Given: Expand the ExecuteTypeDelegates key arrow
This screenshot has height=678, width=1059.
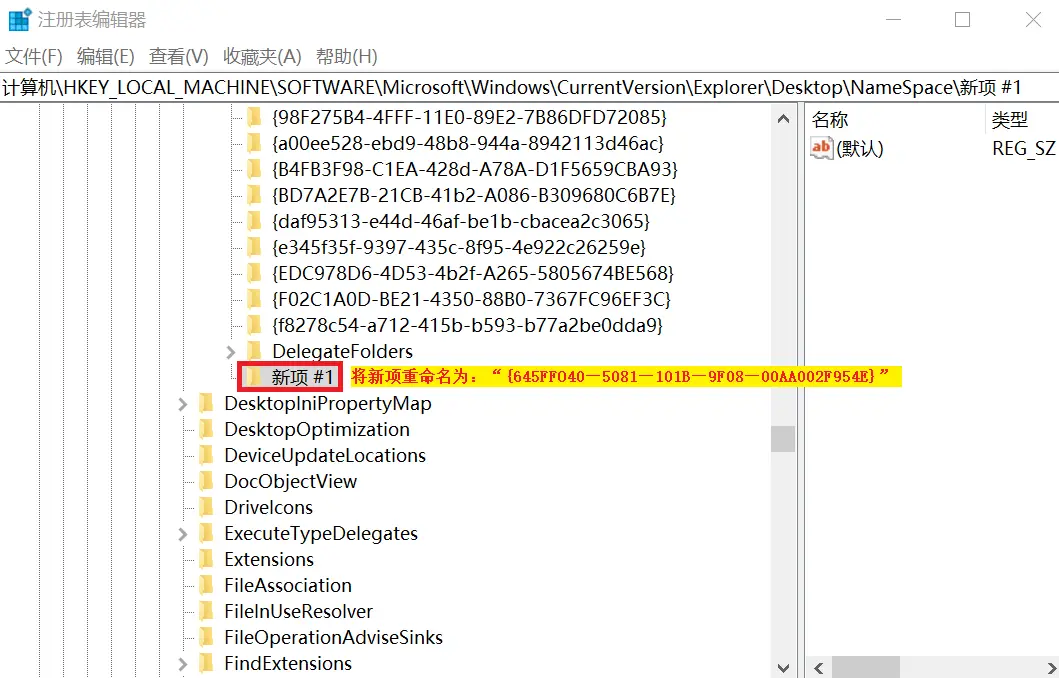Looking at the screenshot, I should click(183, 534).
